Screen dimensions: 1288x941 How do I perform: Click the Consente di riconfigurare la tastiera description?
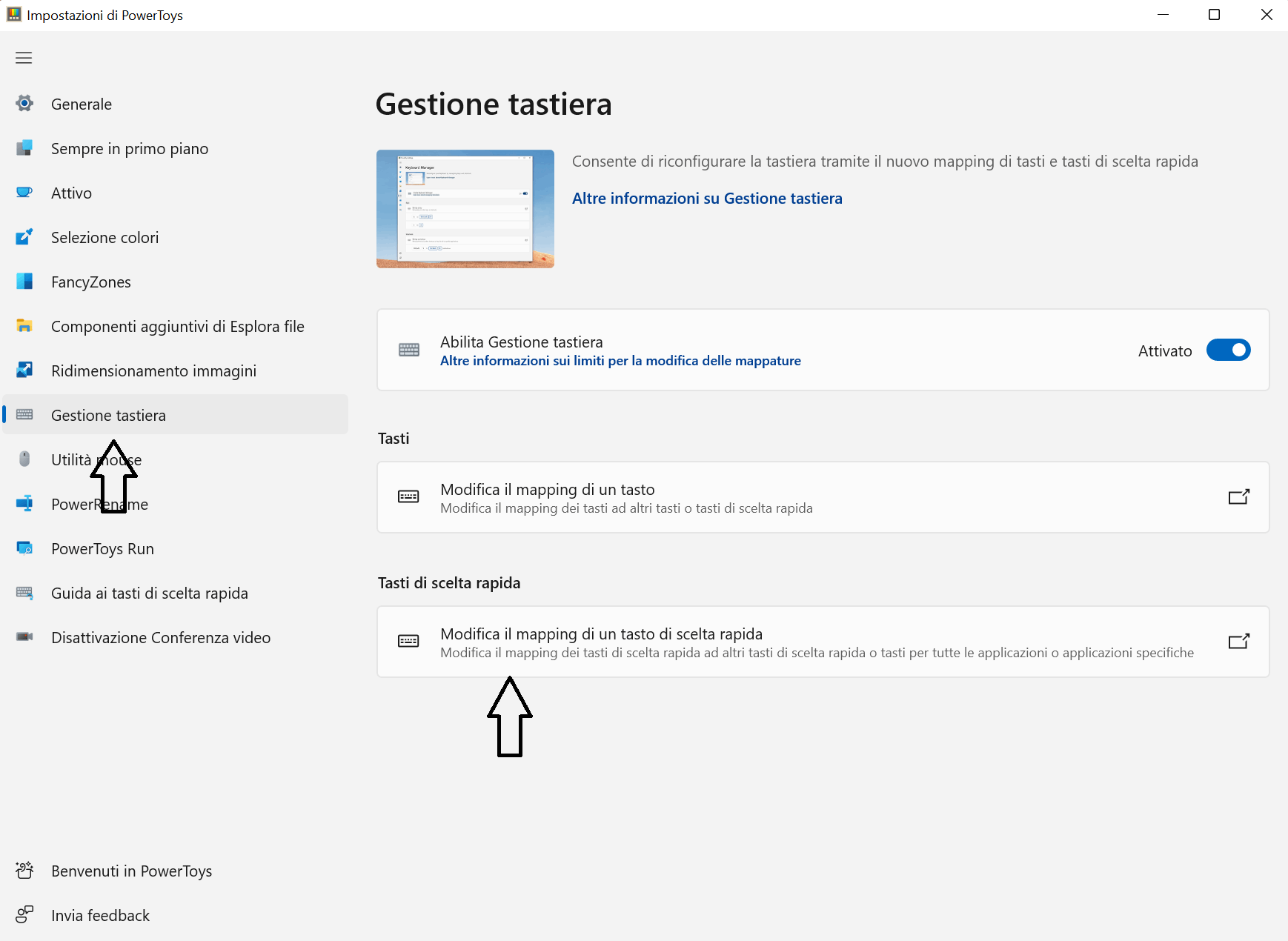tap(885, 162)
